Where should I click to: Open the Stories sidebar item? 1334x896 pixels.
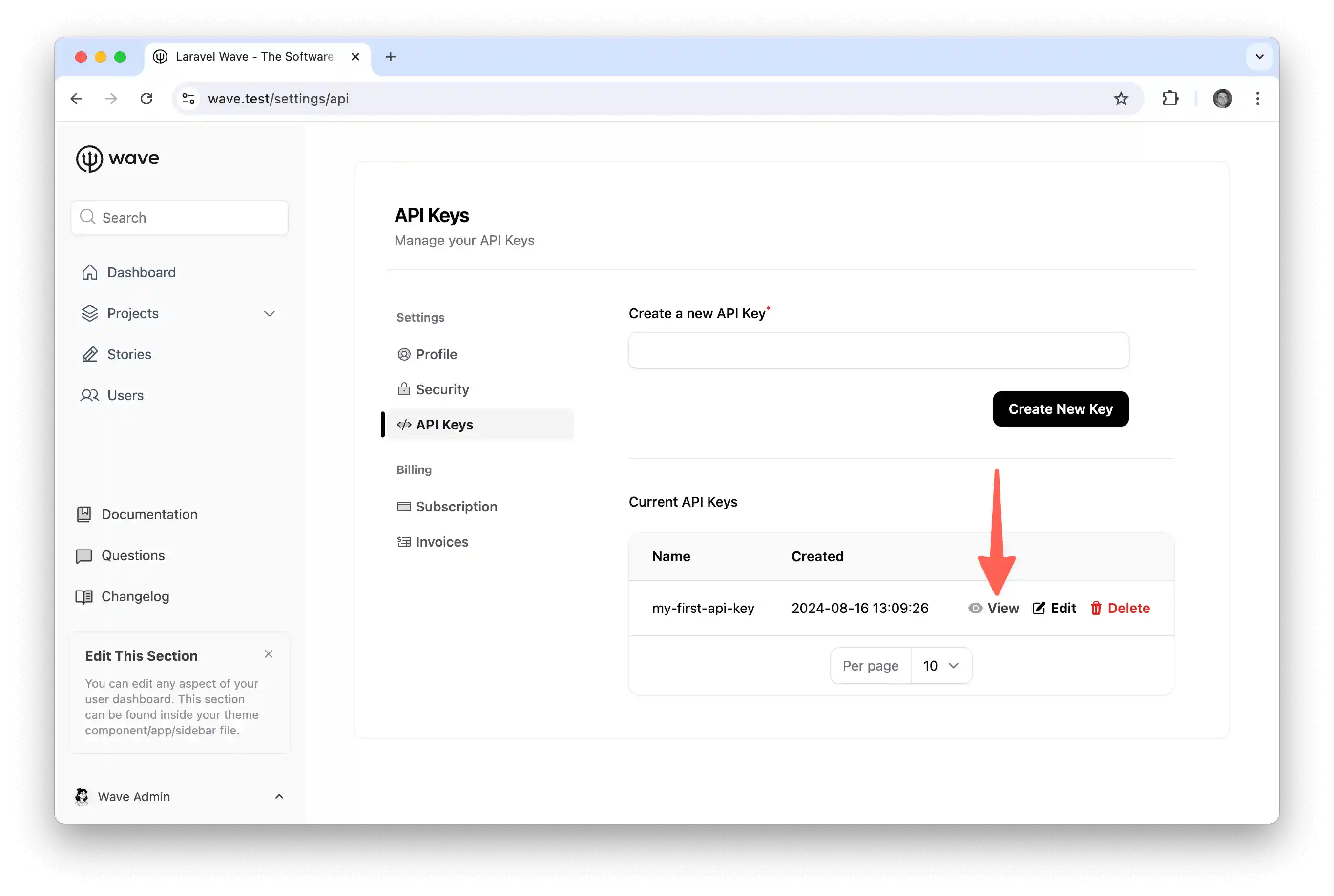click(128, 354)
